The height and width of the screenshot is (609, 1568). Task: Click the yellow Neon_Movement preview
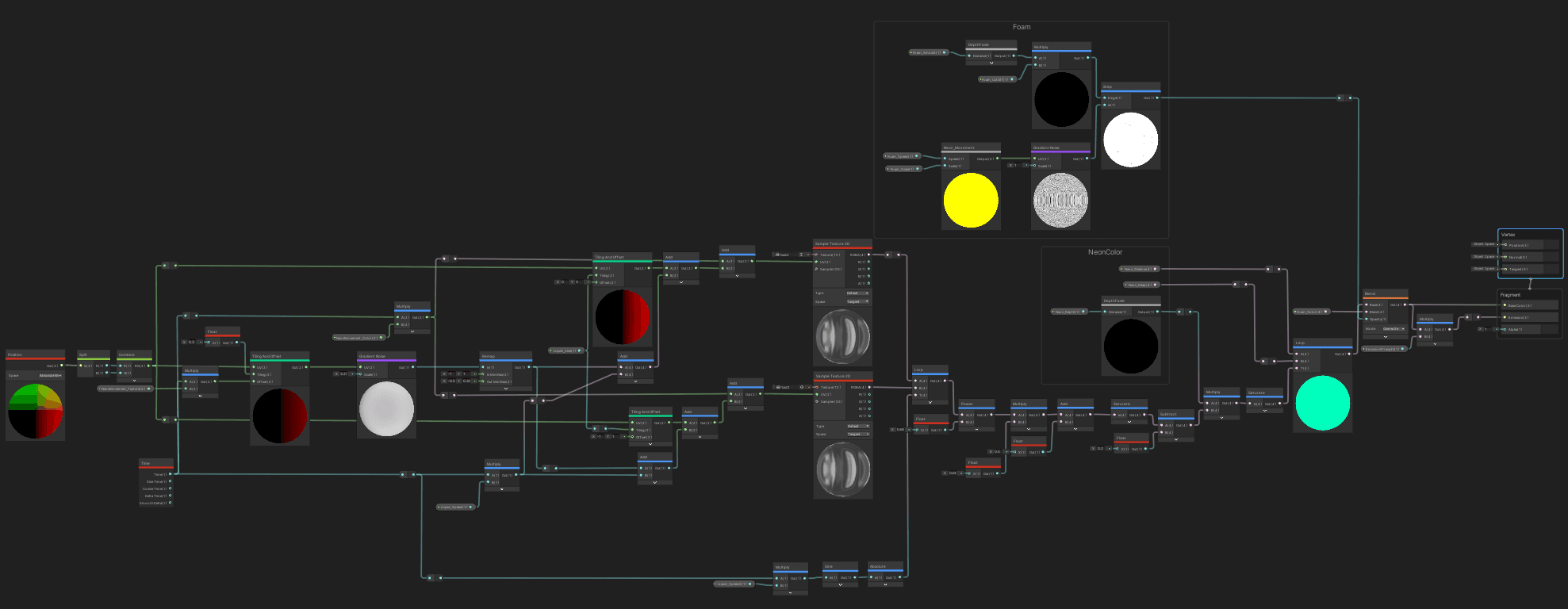[971, 201]
